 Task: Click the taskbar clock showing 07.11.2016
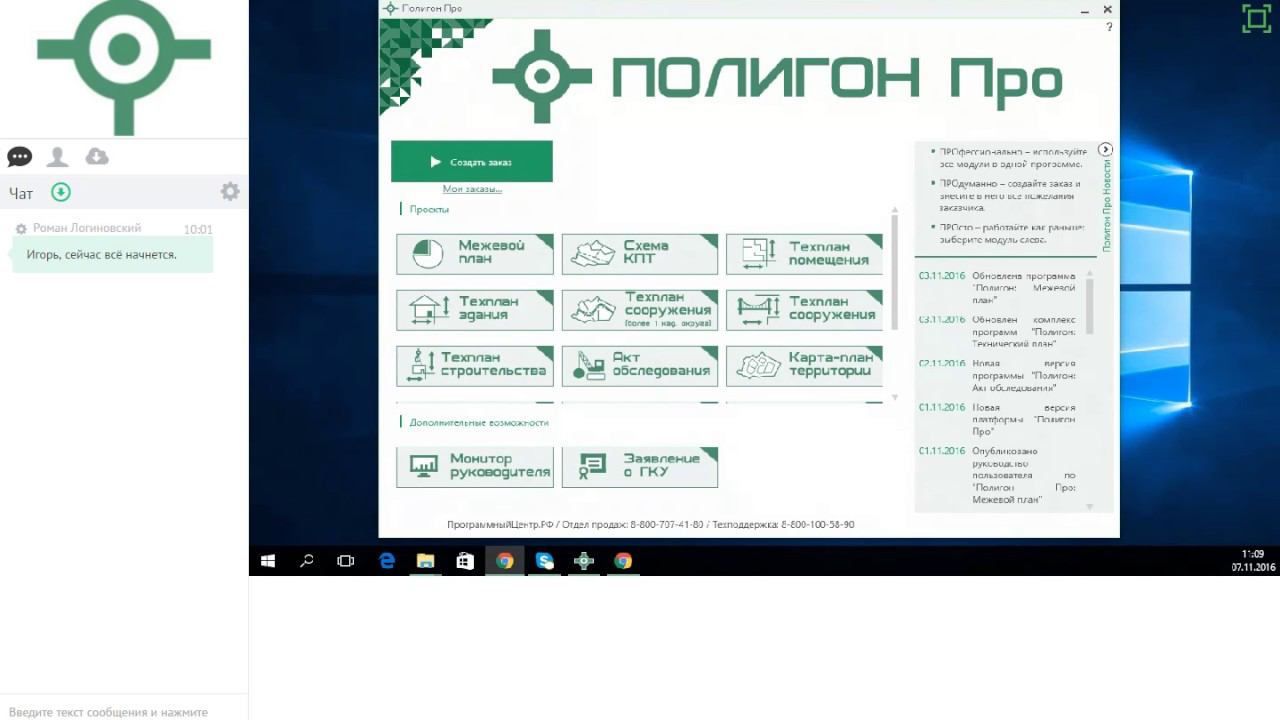tap(1253, 561)
